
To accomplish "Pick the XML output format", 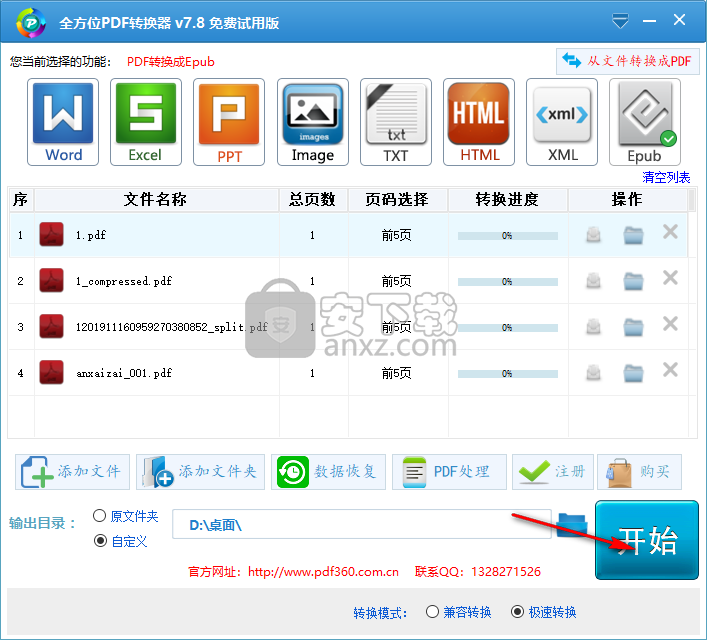I will (x=562, y=122).
